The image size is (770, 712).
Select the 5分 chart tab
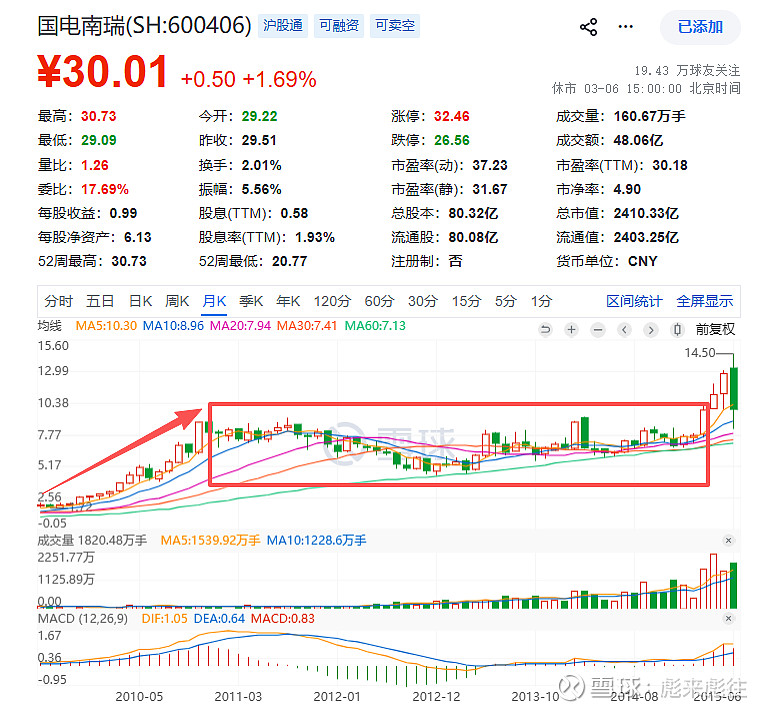point(506,301)
